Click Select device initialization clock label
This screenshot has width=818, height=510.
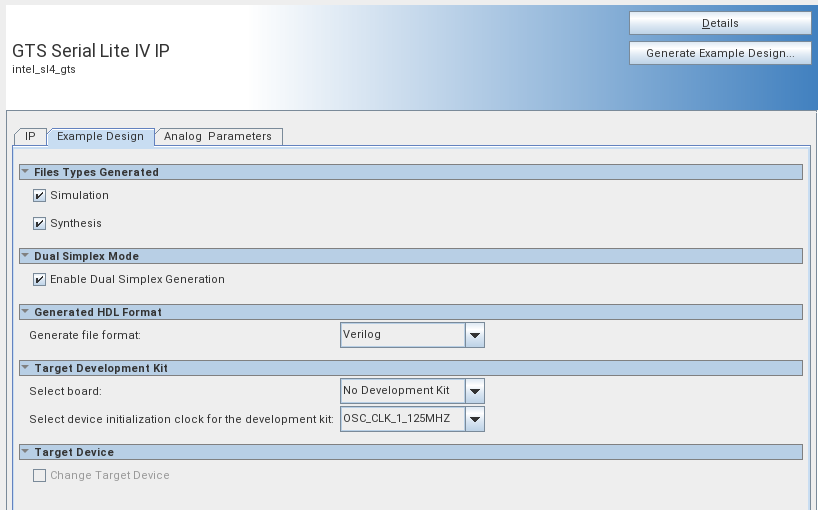point(181,419)
